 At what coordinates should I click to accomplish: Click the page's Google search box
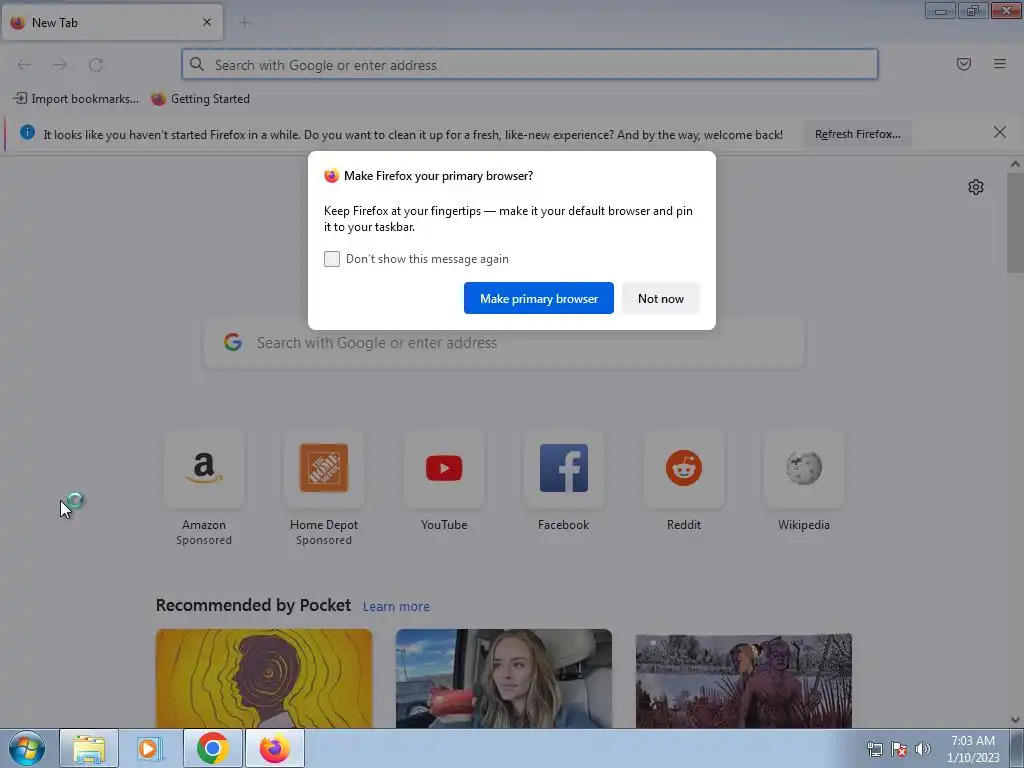pyautogui.click(x=504, y=343)
